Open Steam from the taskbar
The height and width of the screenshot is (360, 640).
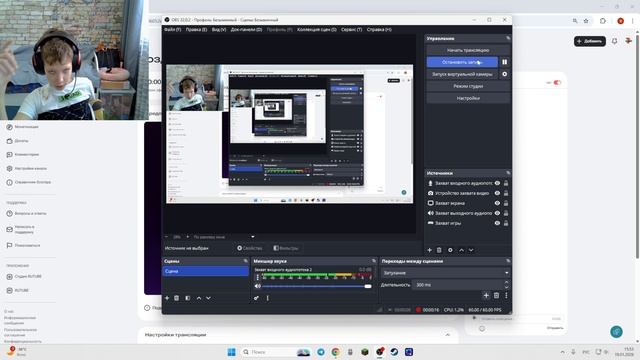394,352
